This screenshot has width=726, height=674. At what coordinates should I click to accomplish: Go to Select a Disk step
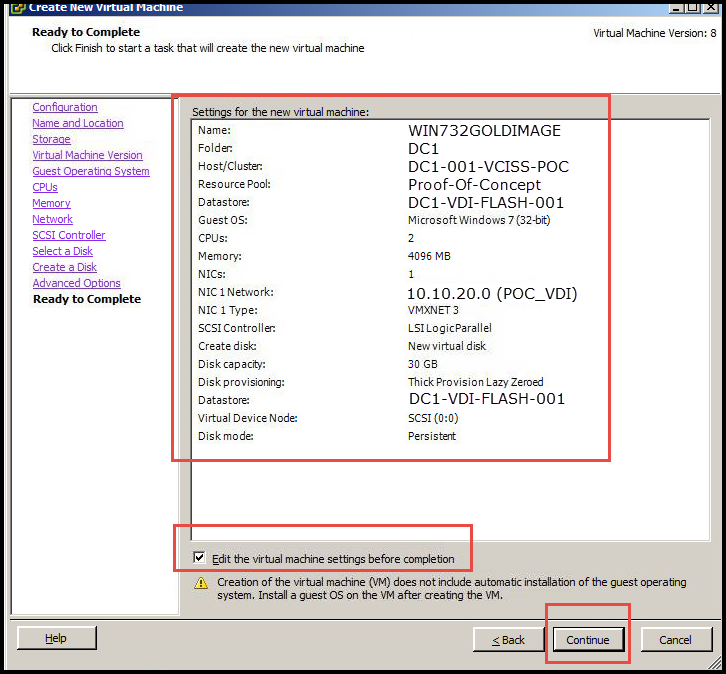pyautogui.click(x=63, y=251)
